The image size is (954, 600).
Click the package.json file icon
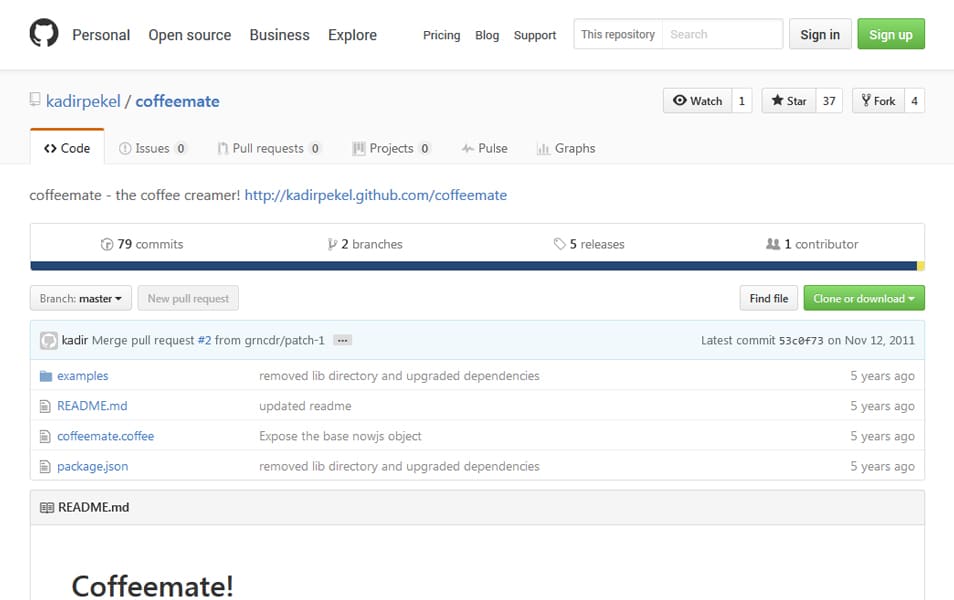[x=45, y=466]
